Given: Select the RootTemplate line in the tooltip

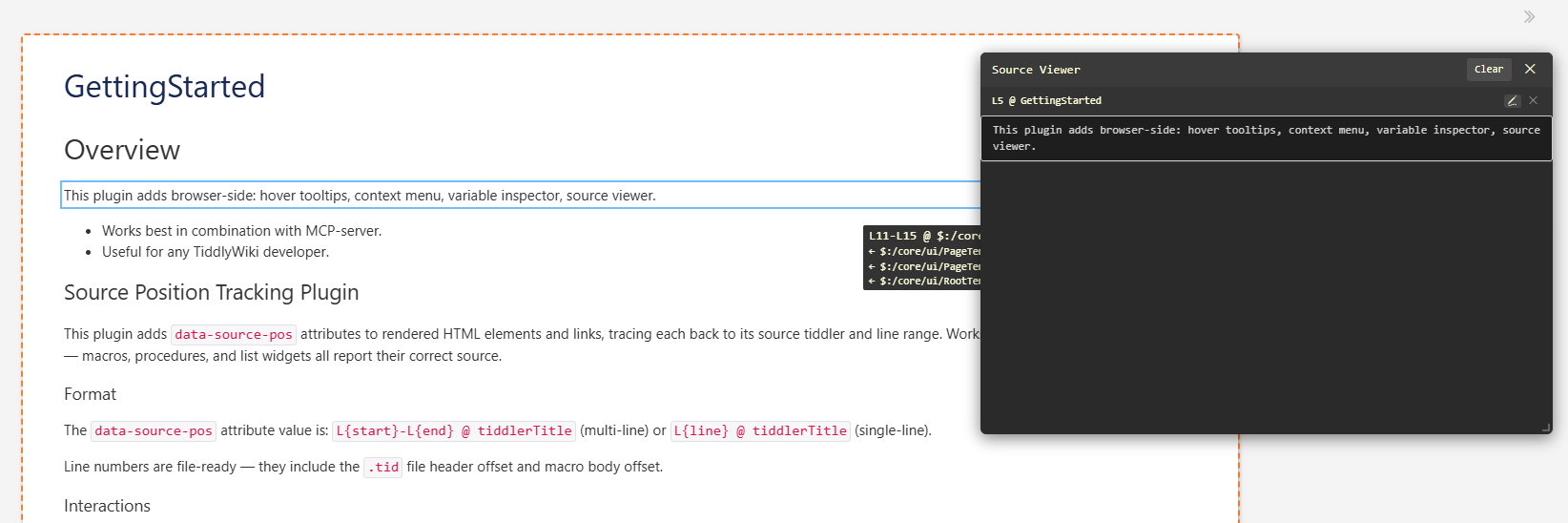Looking at the screenshot, I should [x=924, y=282].
